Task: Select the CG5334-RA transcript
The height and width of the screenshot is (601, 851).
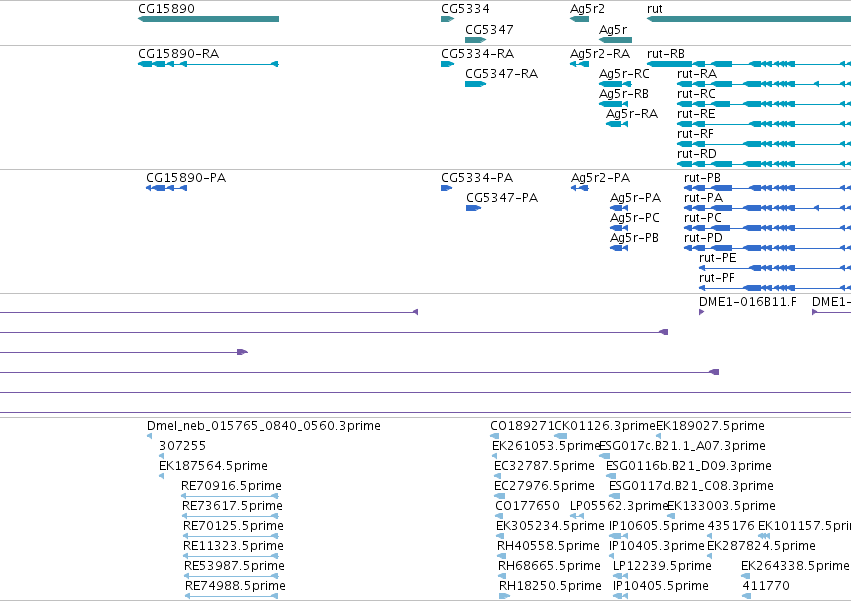Action: point(448,64)
